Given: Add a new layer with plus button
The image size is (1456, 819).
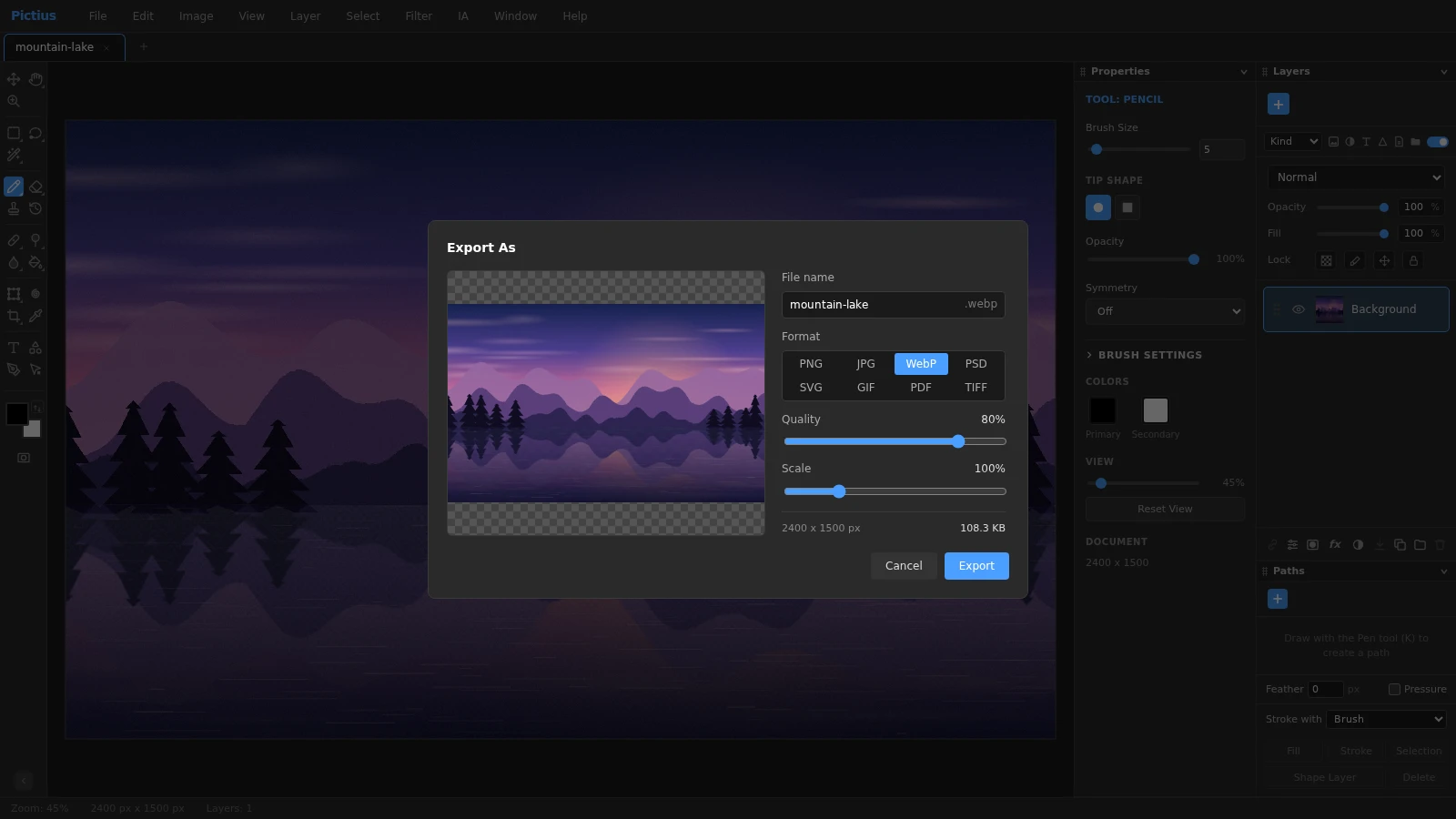Looking at the screenshot, I should pyautogui.click(x=1279, y=104).
